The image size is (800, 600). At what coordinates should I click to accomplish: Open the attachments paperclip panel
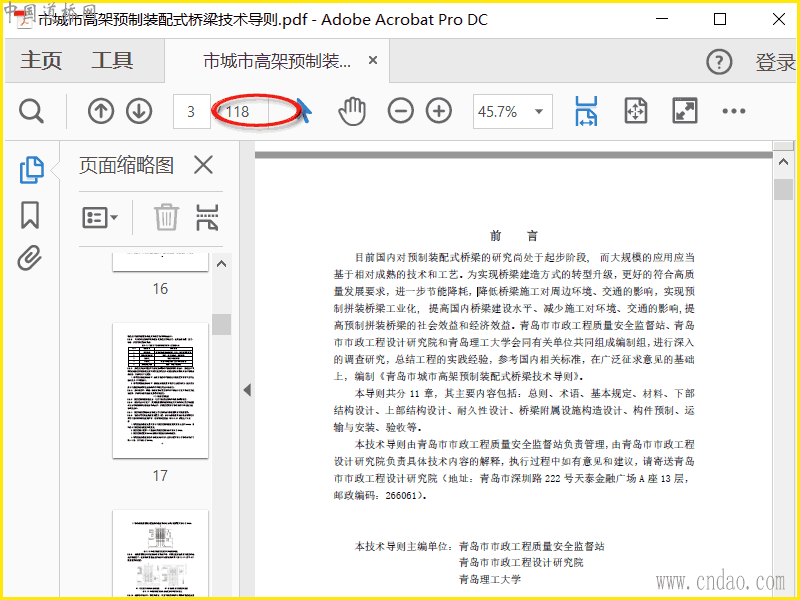pyautogui.click(x=30, y=258)
